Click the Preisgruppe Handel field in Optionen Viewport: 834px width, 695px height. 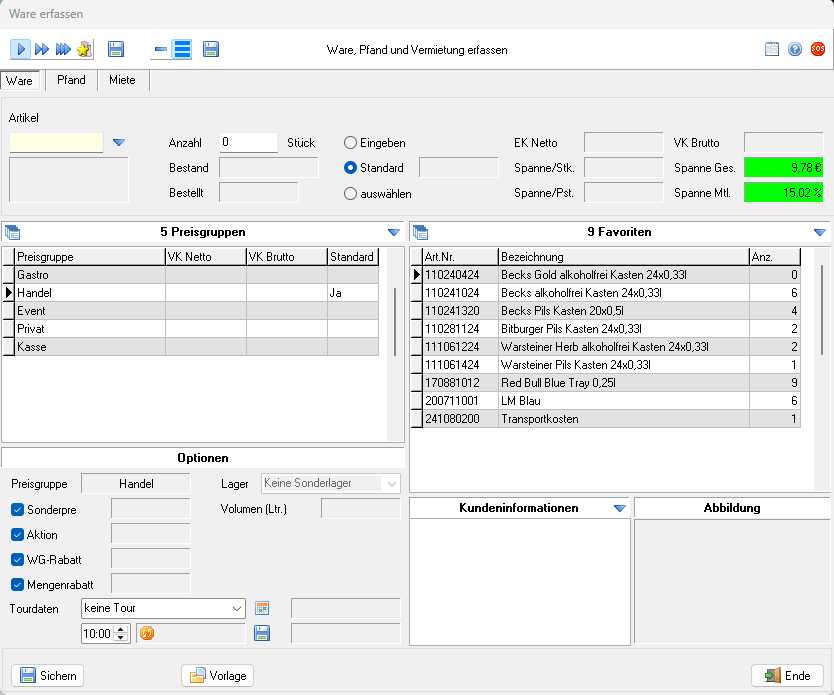tap(136, 484)
